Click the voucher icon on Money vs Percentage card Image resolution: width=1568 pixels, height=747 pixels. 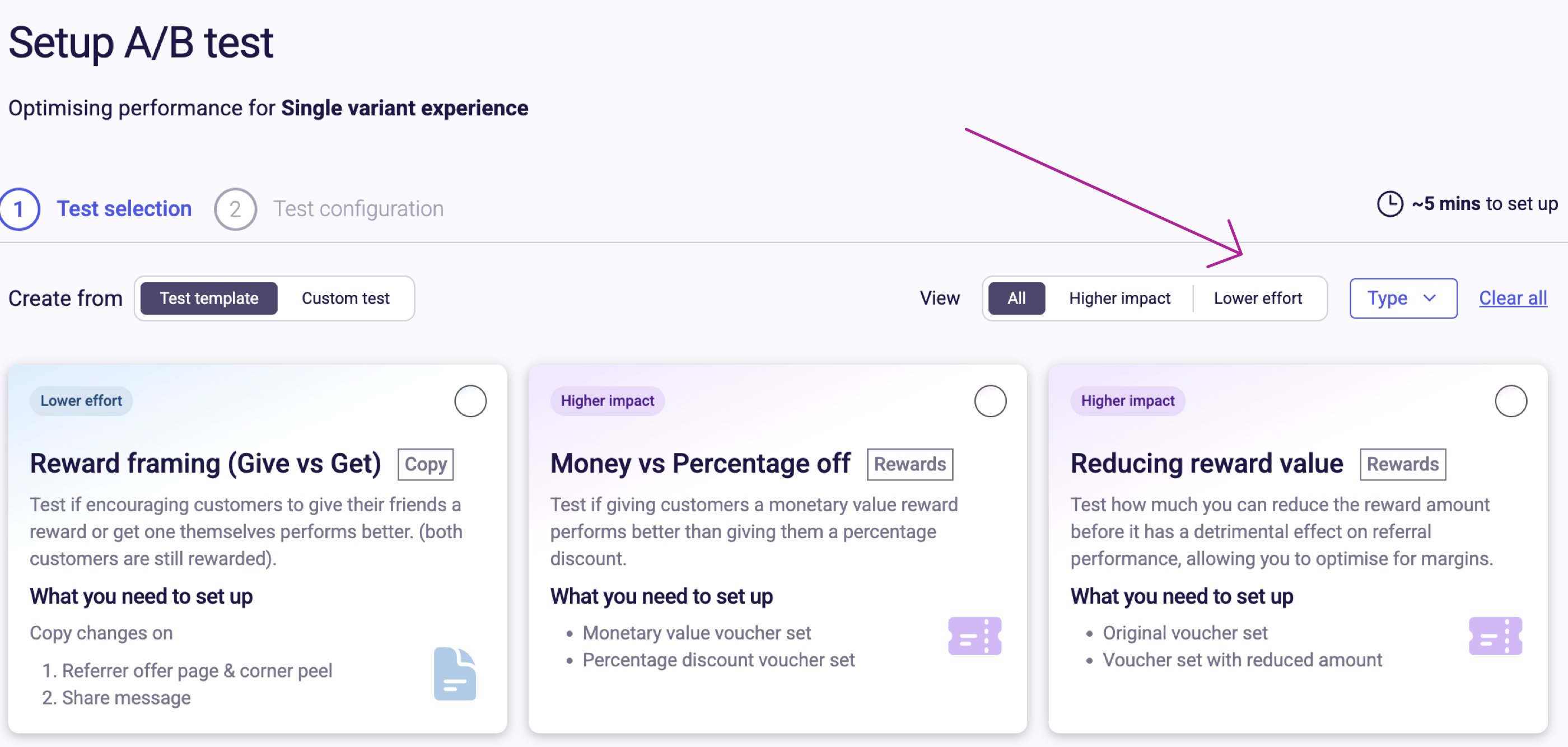tap(974, 636)
